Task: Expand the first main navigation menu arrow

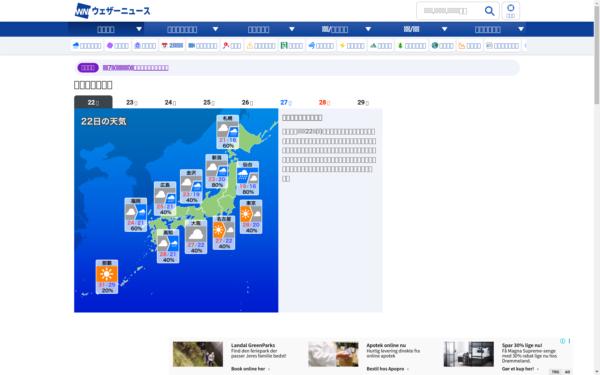Action: tap(139, 29)
